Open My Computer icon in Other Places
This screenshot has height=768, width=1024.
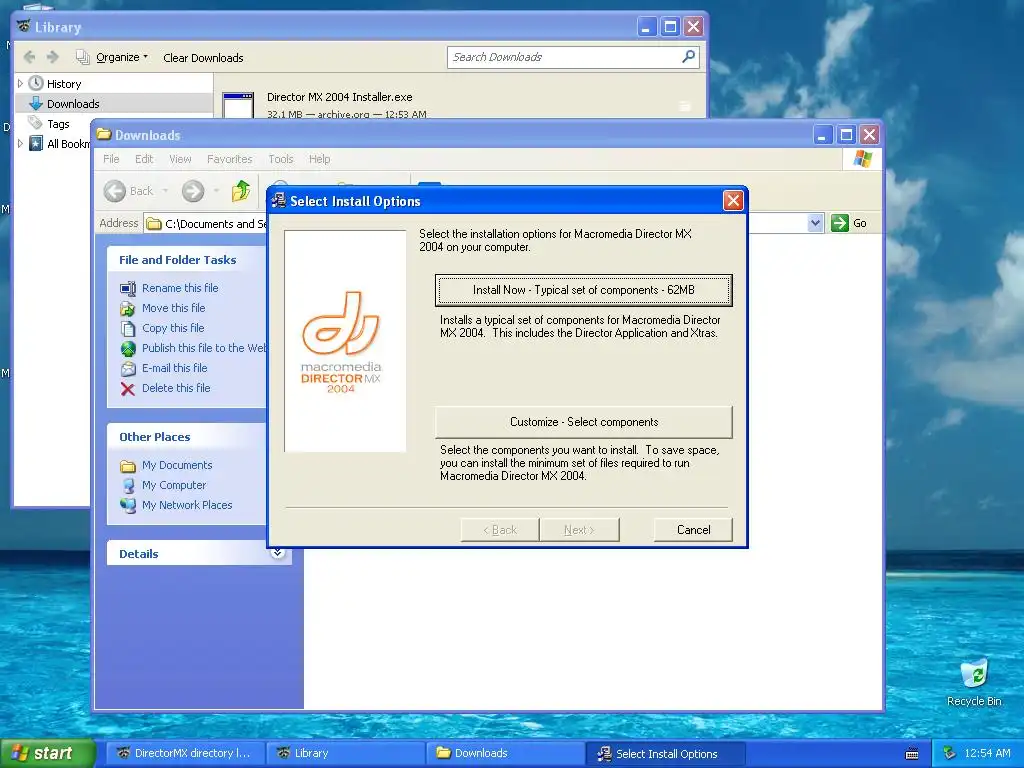[128, 485]
